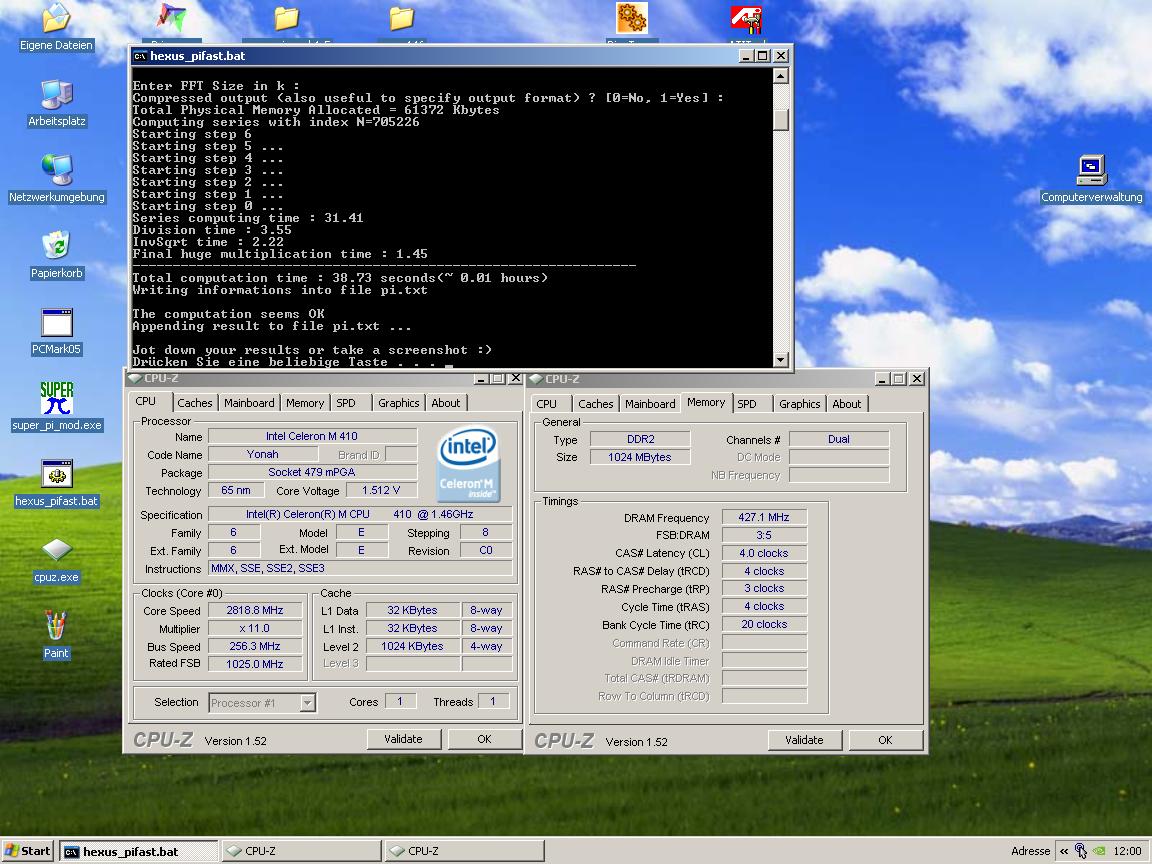Click left CPU-Z window title icon
The height and width of the screenshot is (864, 1152).
134,378
